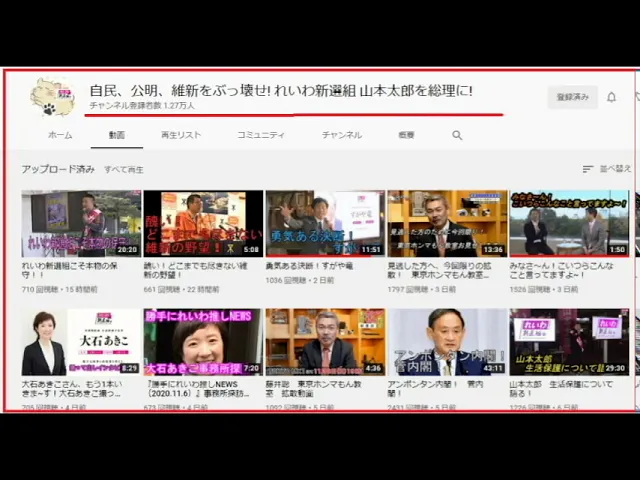The image size is (640, 480).
Task: Click title れいわ新選組こそ本物の保守!!
Action: pyautogui.click(x=70, y=270)
